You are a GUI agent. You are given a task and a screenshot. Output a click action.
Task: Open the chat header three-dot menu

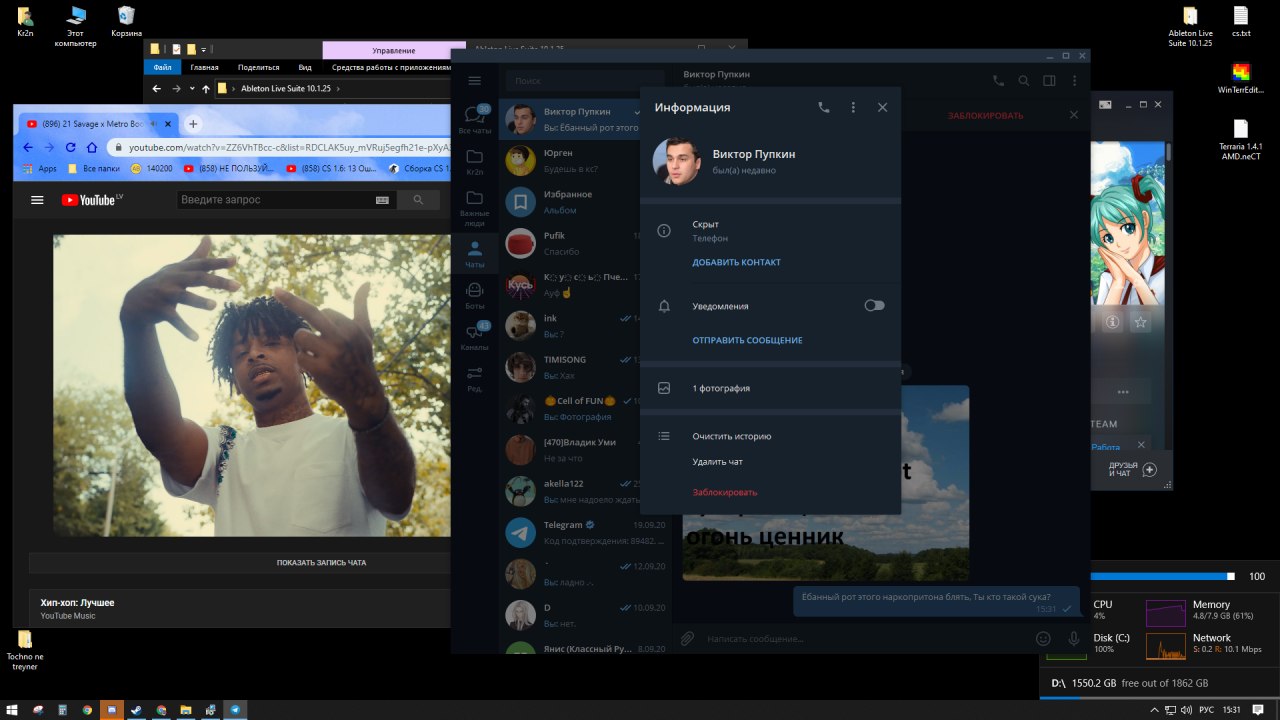tap(1075, 81)
